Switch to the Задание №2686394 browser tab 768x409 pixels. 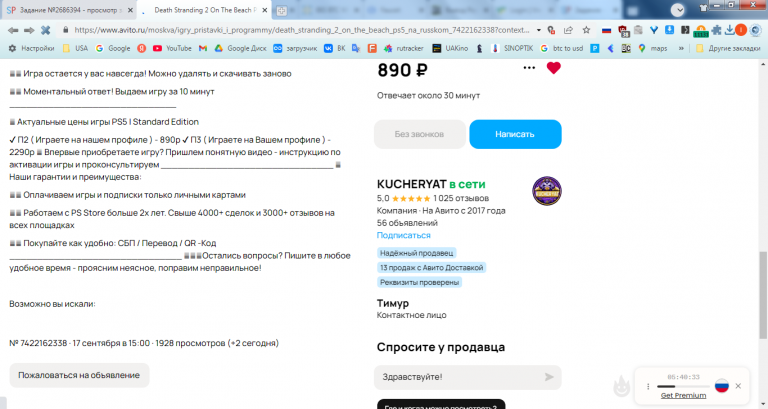[69, 10]
